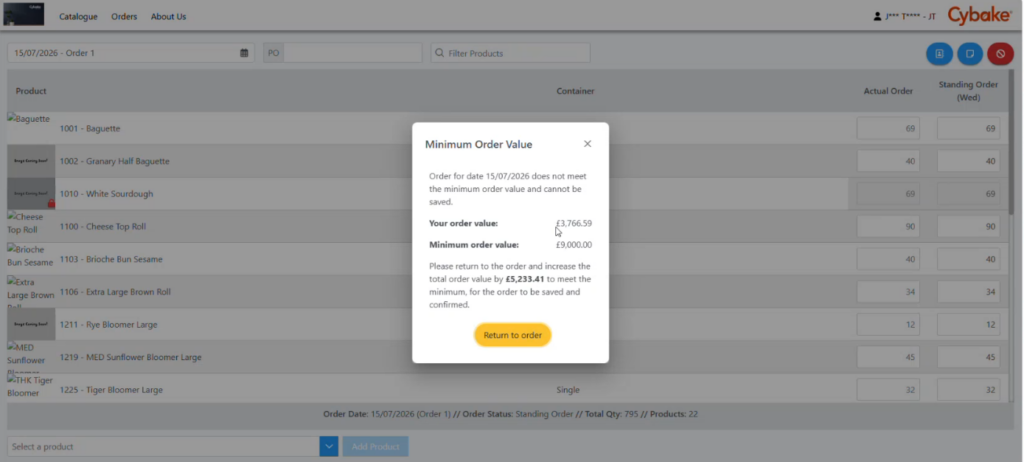
Task: Edit Actual Order quantity for Granary Half Baguette
Action: (x=888, y=161)
